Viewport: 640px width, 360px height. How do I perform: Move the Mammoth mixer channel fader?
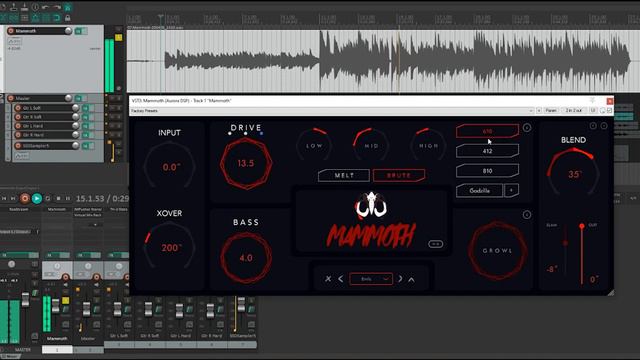click(x=56, y=306)
